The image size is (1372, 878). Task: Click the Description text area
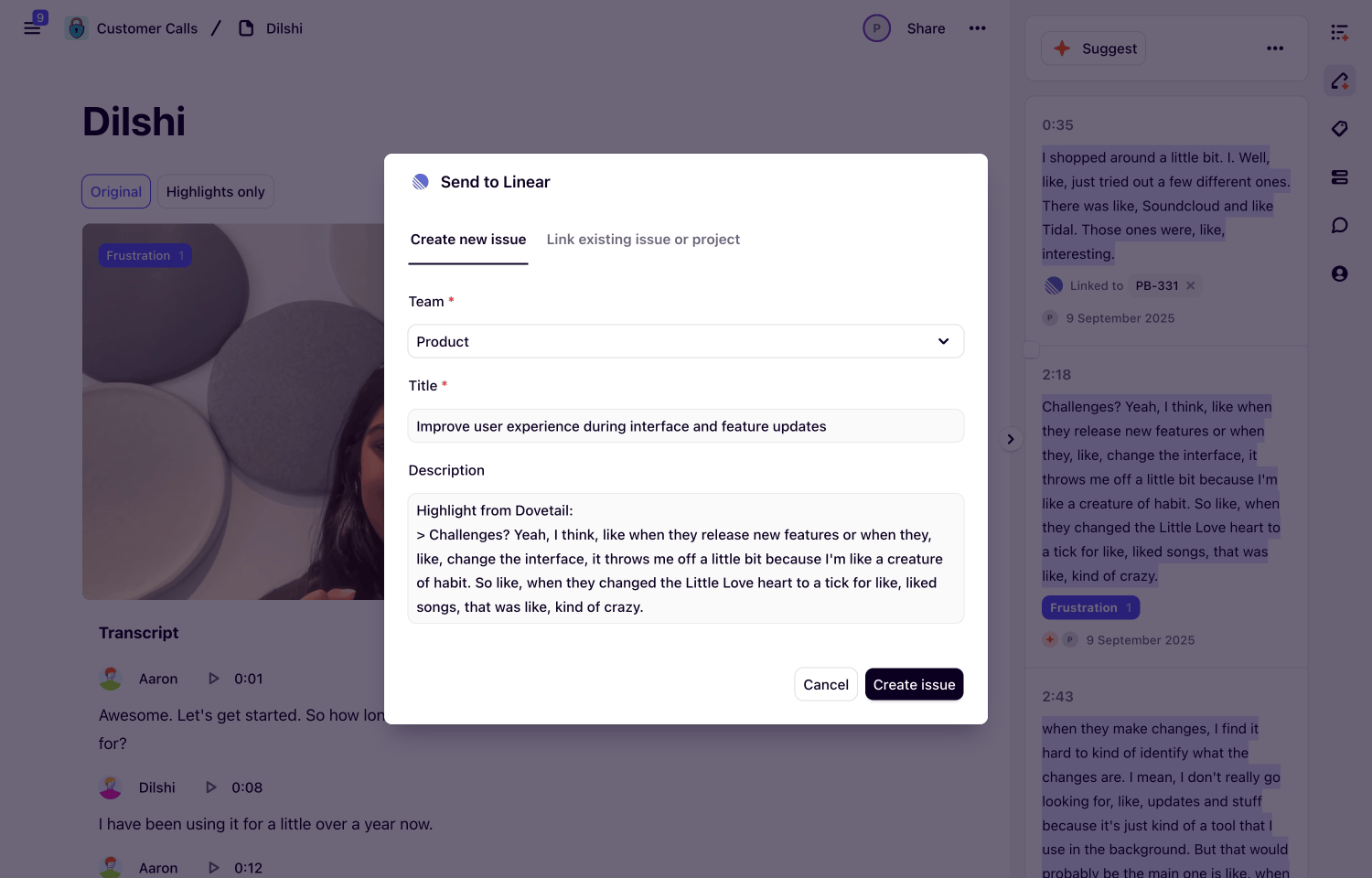pos(686,559)
